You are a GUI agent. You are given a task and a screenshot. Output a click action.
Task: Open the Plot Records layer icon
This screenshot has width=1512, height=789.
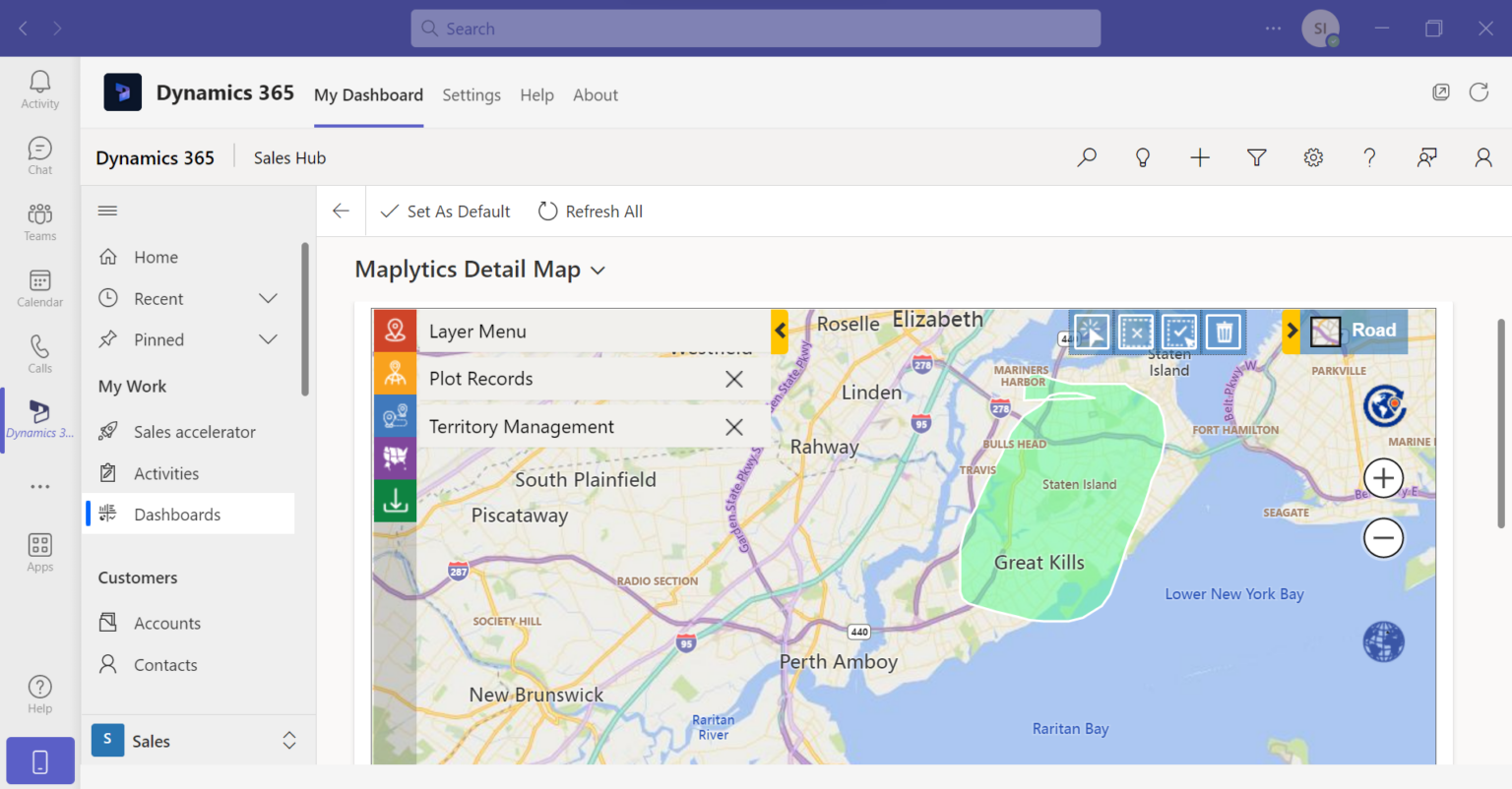(x=395, y=378)
